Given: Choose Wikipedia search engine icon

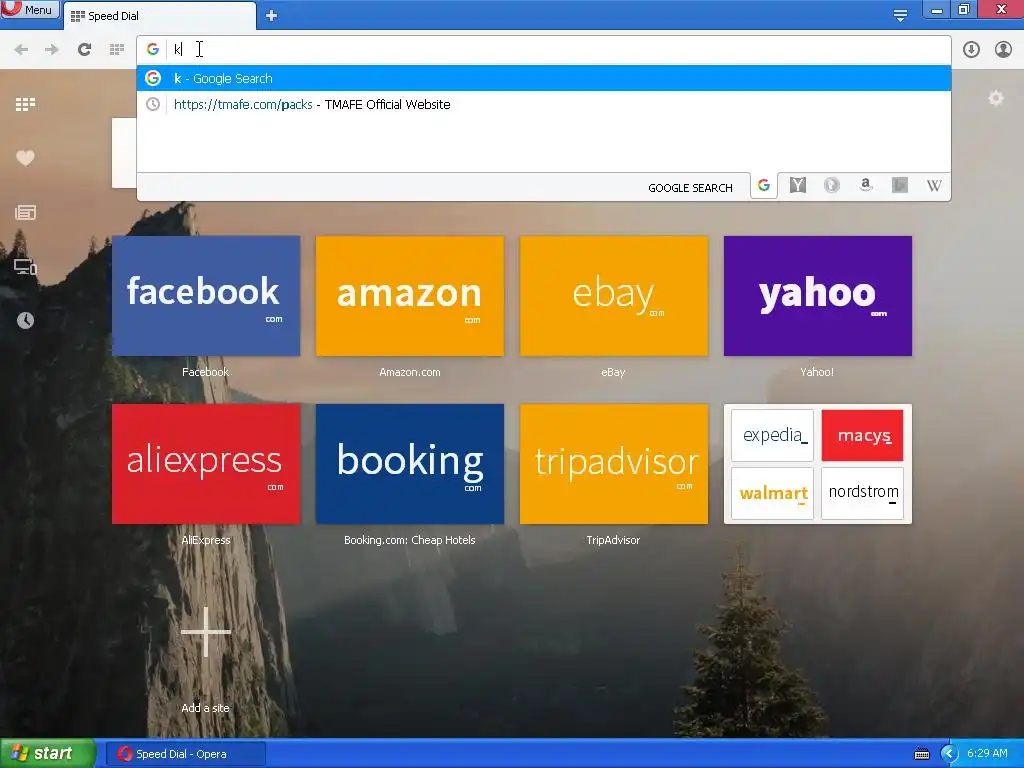Looking at the screenshot, I should [x=934, y=185].
